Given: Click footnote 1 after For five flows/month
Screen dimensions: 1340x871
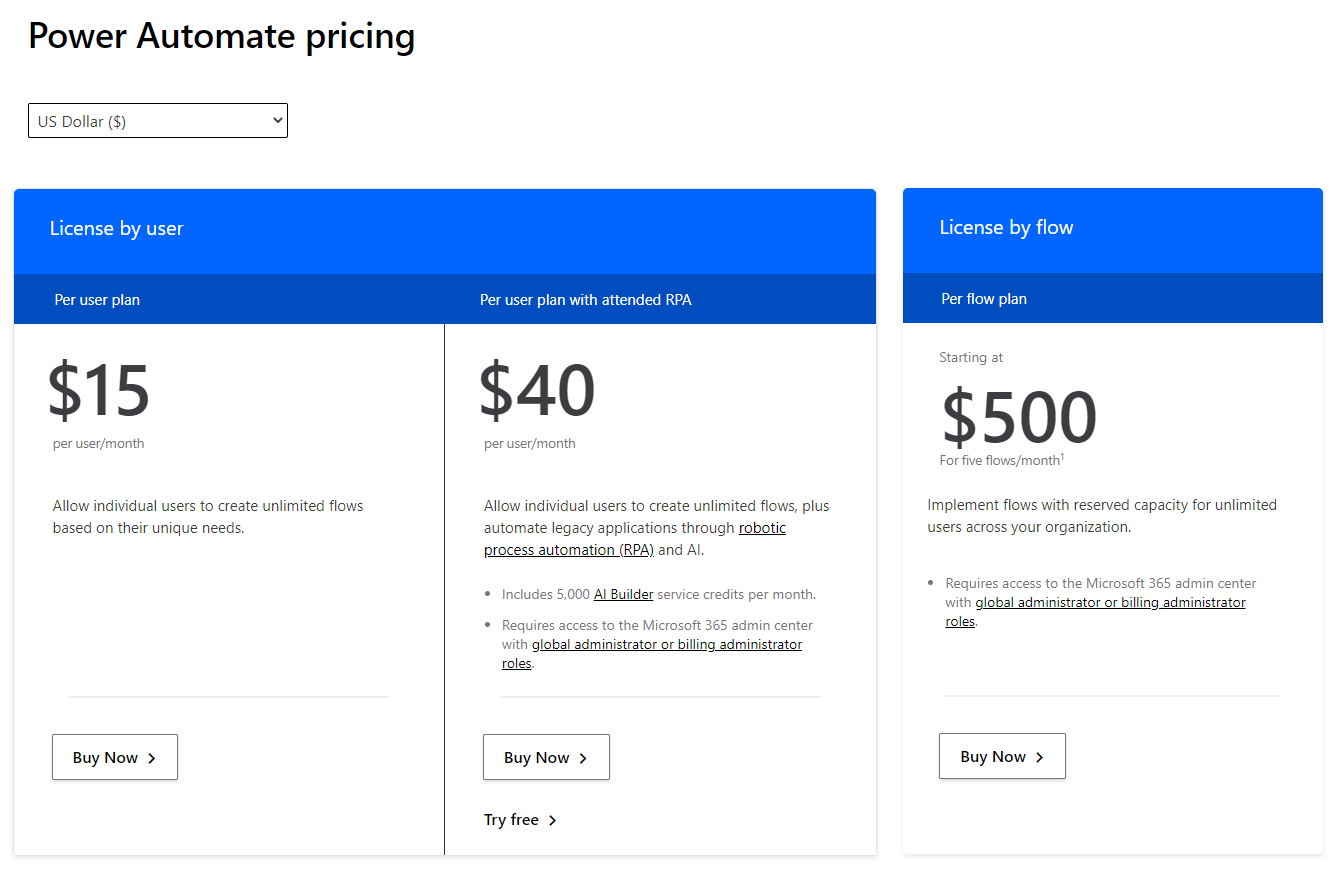Looking at the screenshot, I should click(x=1062, y=457).
